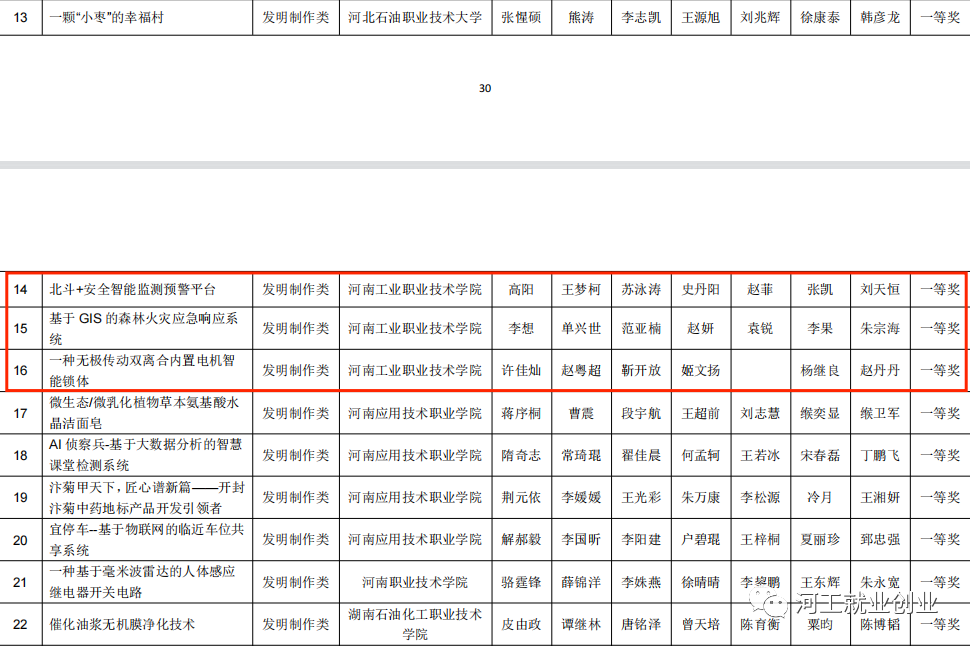Click the 发明制作类 category cell in row 18
This screenshot has height=646, width=970.
(296, 455)
